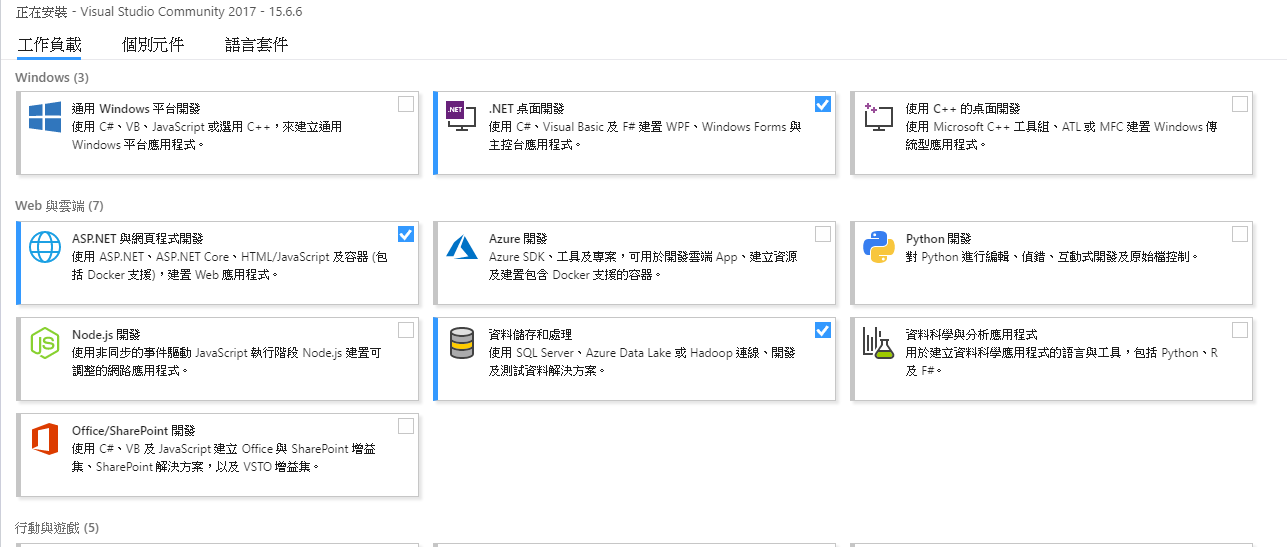Uncheck the ASP.NET 與網頁程式開發 checkbox
The width and height of the screenshot is (1287, 547).
coord(406,234)
